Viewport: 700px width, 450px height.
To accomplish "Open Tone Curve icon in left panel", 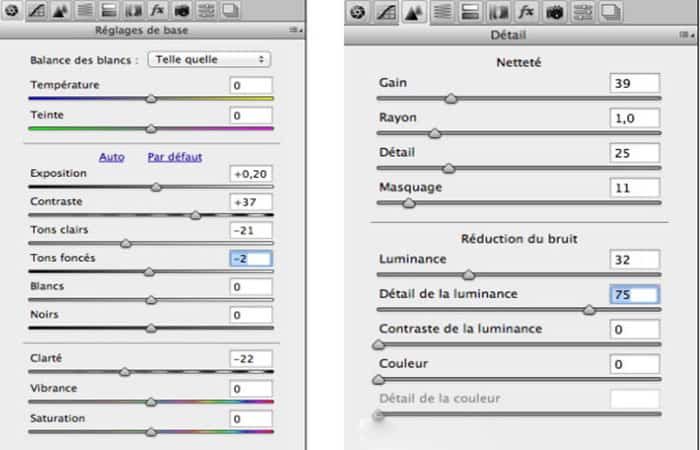I will [36, 10].
